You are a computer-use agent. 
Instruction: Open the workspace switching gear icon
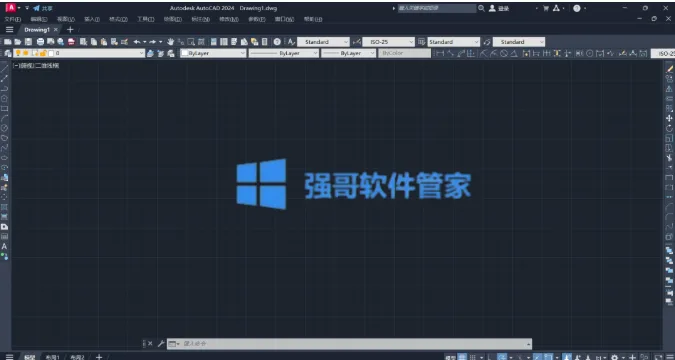(615, 357)
